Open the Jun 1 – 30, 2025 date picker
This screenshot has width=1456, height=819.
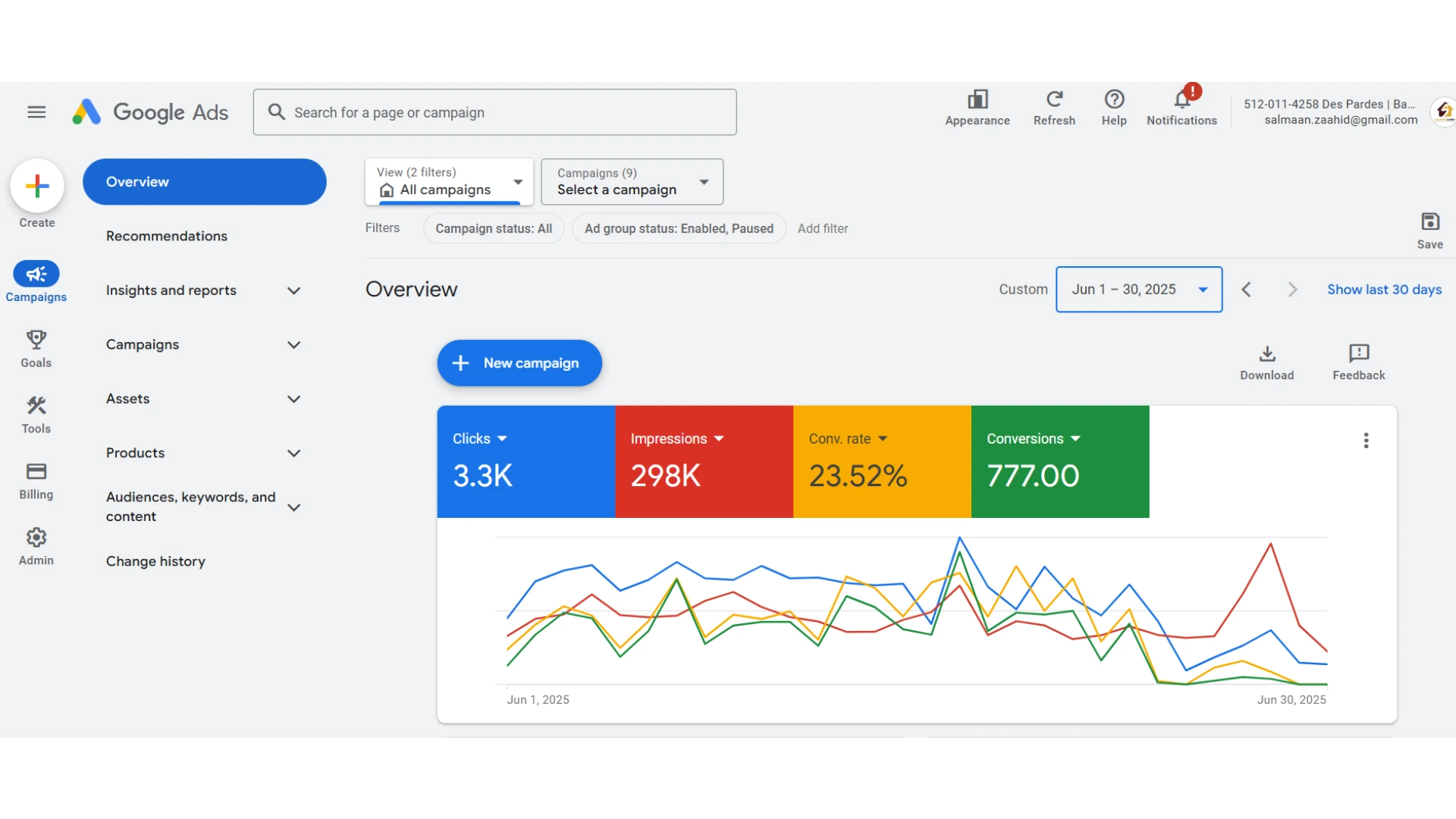(x=1139, y=290)
